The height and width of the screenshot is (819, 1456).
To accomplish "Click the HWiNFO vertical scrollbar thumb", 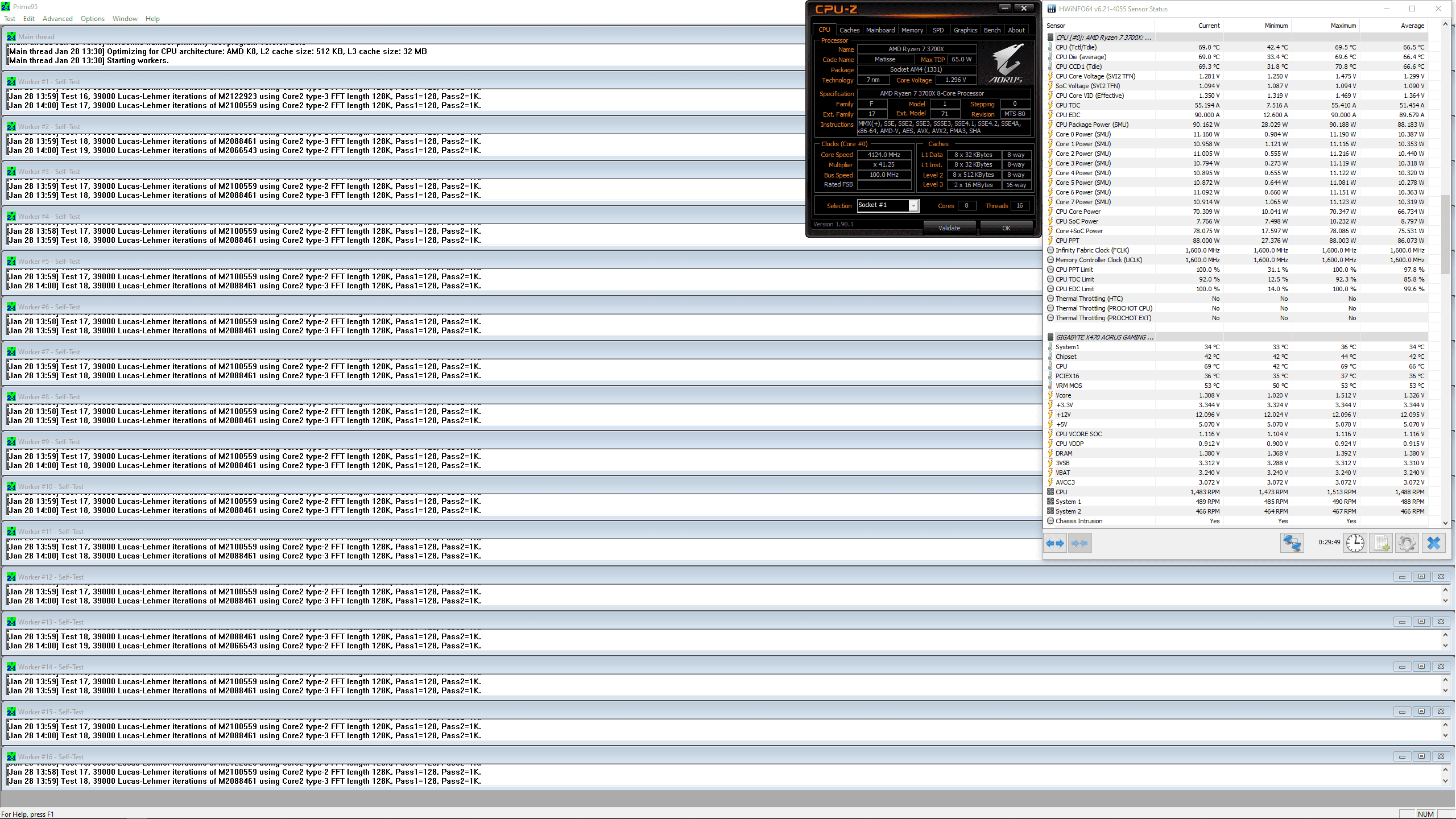I will 1445,234.
